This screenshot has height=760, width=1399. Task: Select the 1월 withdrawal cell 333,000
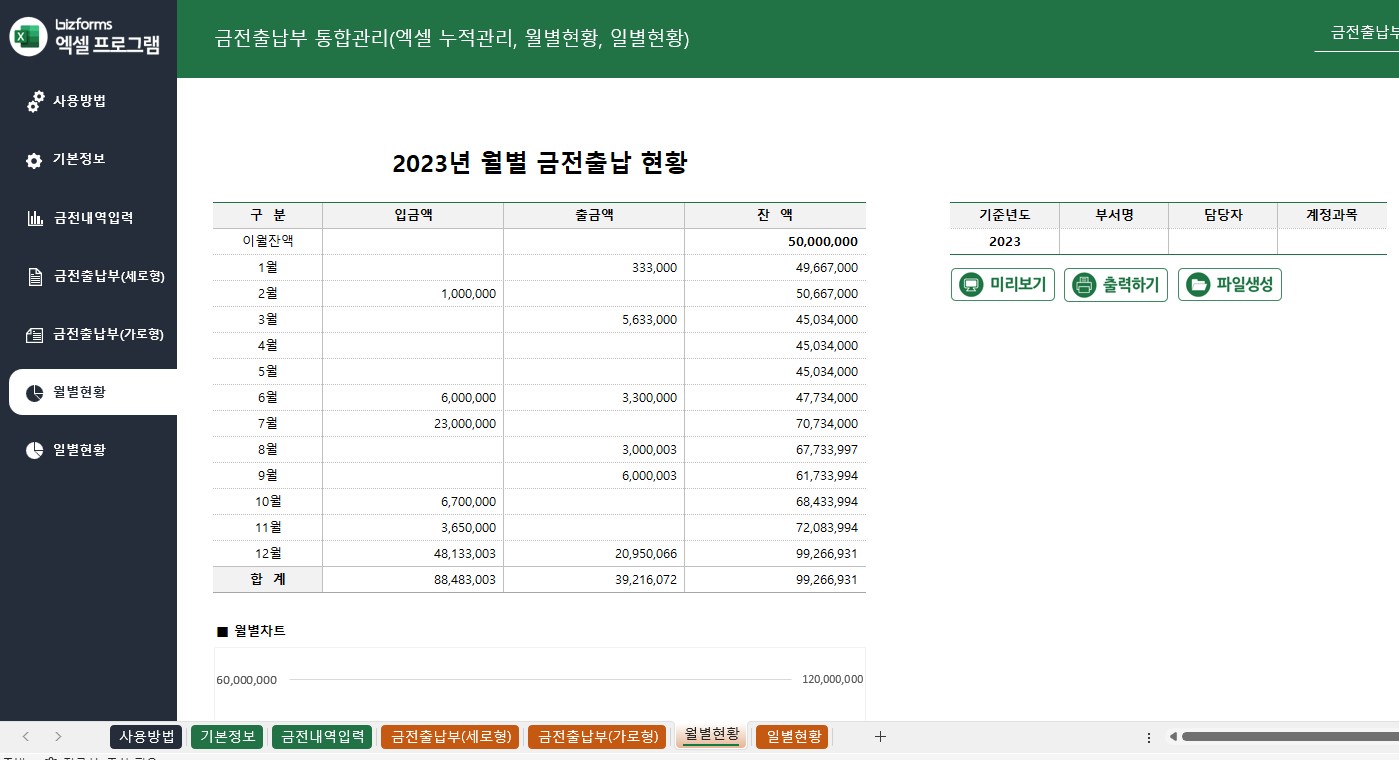tap(594, 268)
